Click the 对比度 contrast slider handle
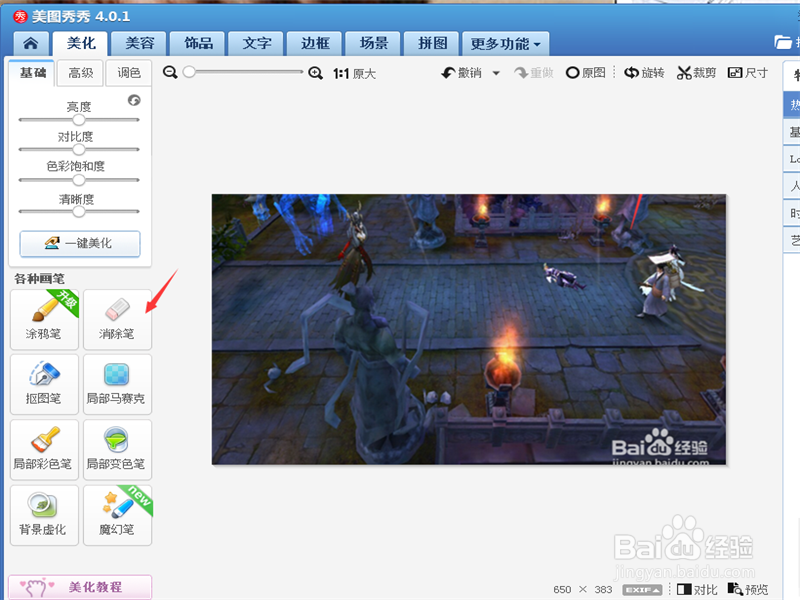This screenshot has height=600, width=800. click(x=79, y=149)
